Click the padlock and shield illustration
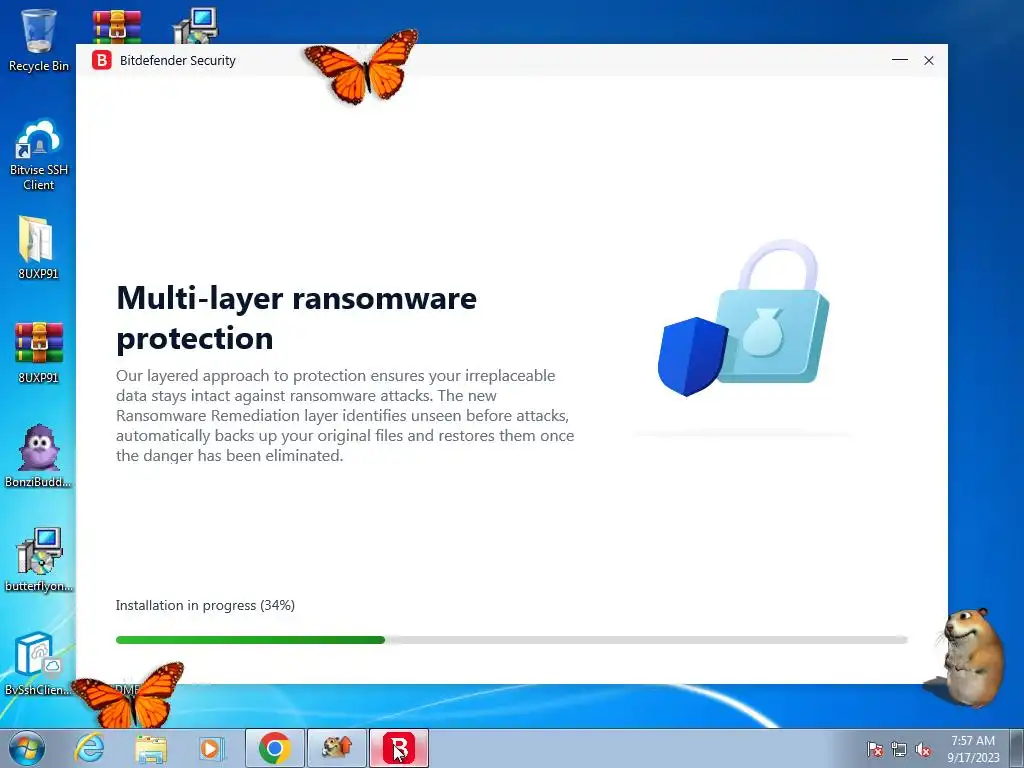1024x768 pixels. click(743, 318)
